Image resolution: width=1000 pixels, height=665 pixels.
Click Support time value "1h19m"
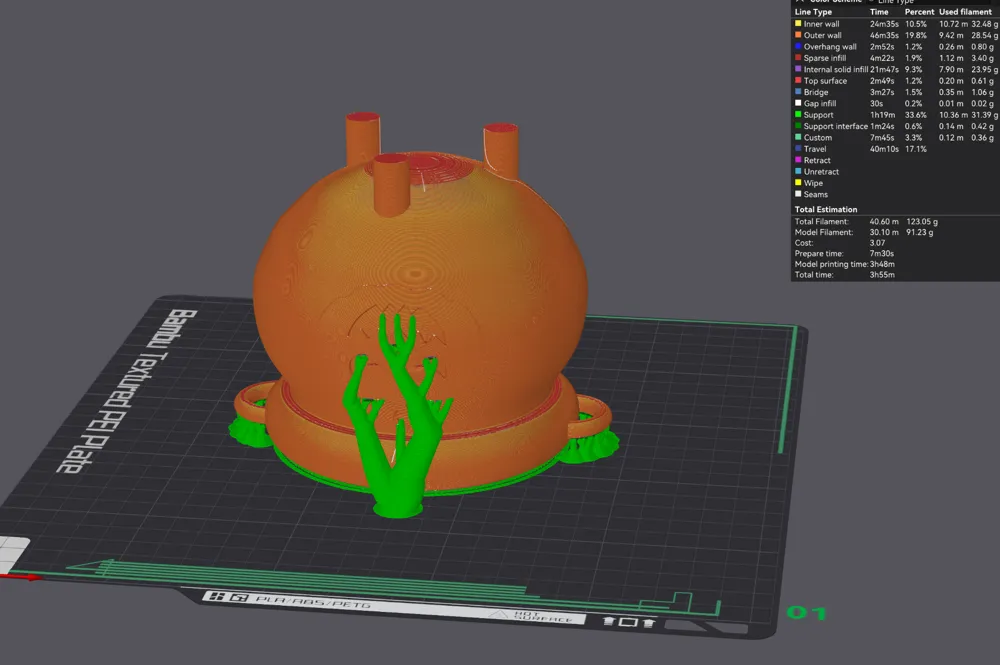[882, 115]
